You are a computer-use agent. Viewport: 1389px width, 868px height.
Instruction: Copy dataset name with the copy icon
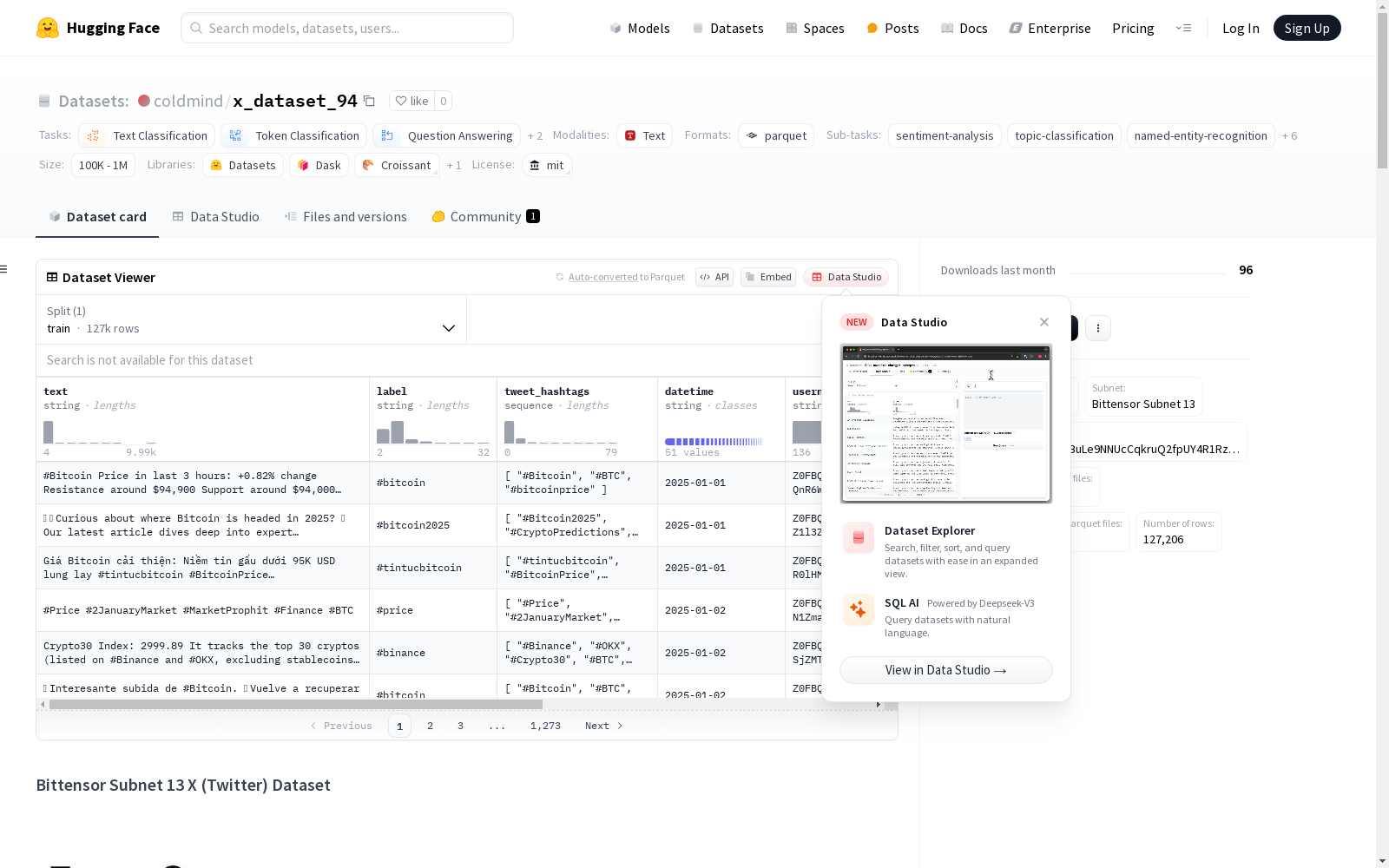369,101
